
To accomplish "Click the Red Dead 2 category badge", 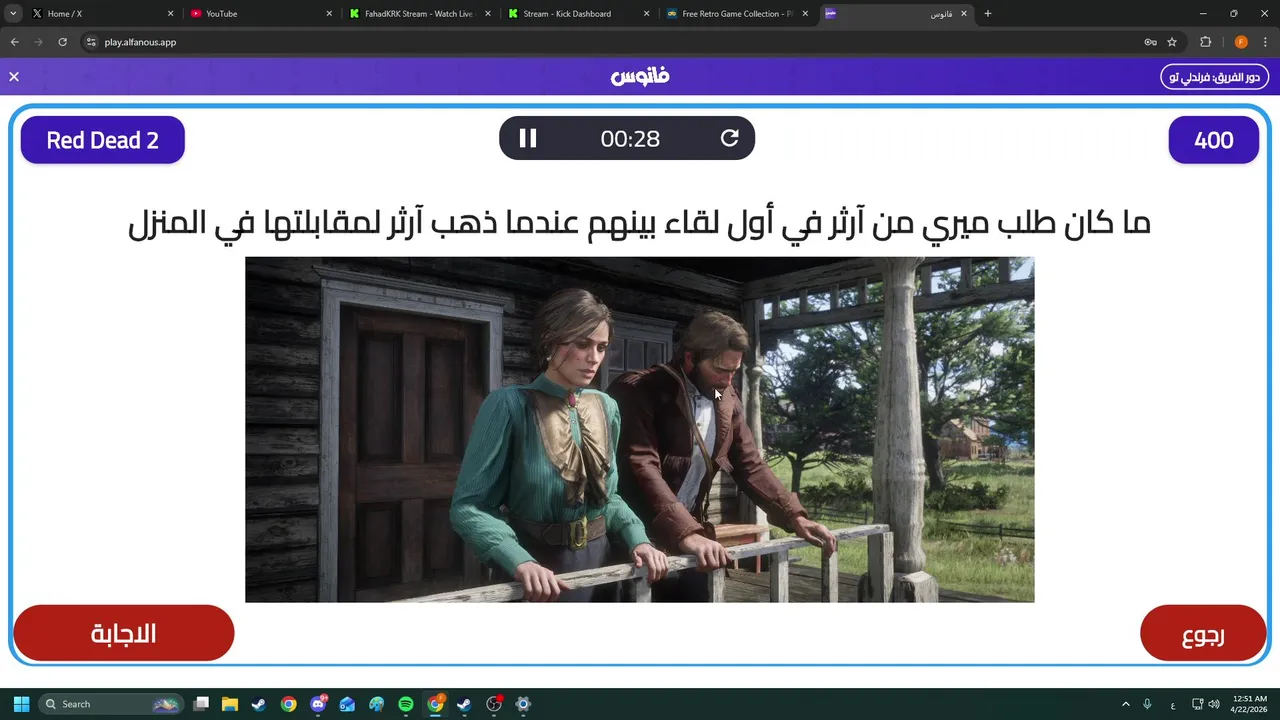I will [x=103, y=140].
